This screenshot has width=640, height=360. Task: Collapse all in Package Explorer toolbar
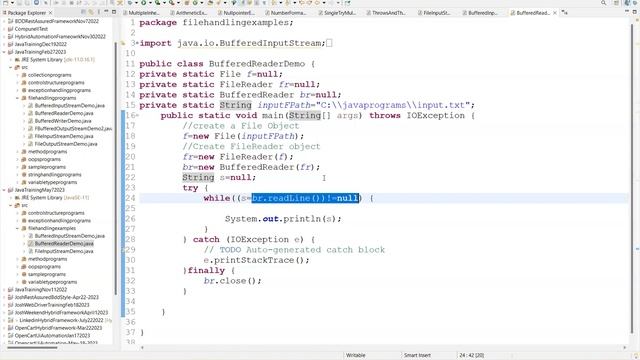click(x=83, y=13)
